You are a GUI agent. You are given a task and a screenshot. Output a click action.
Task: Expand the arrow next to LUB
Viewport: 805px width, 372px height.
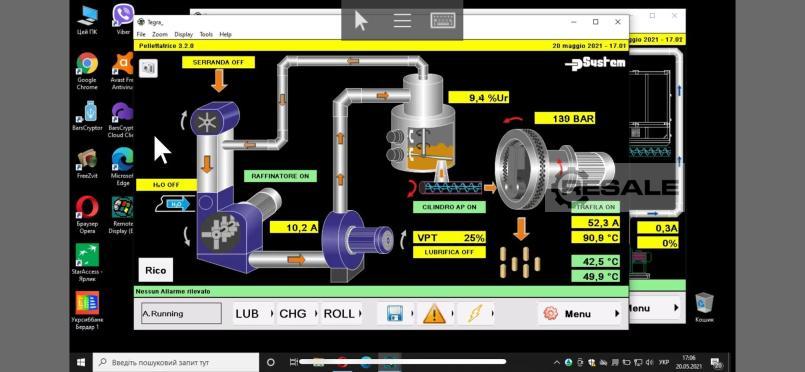tap(271, 314)
